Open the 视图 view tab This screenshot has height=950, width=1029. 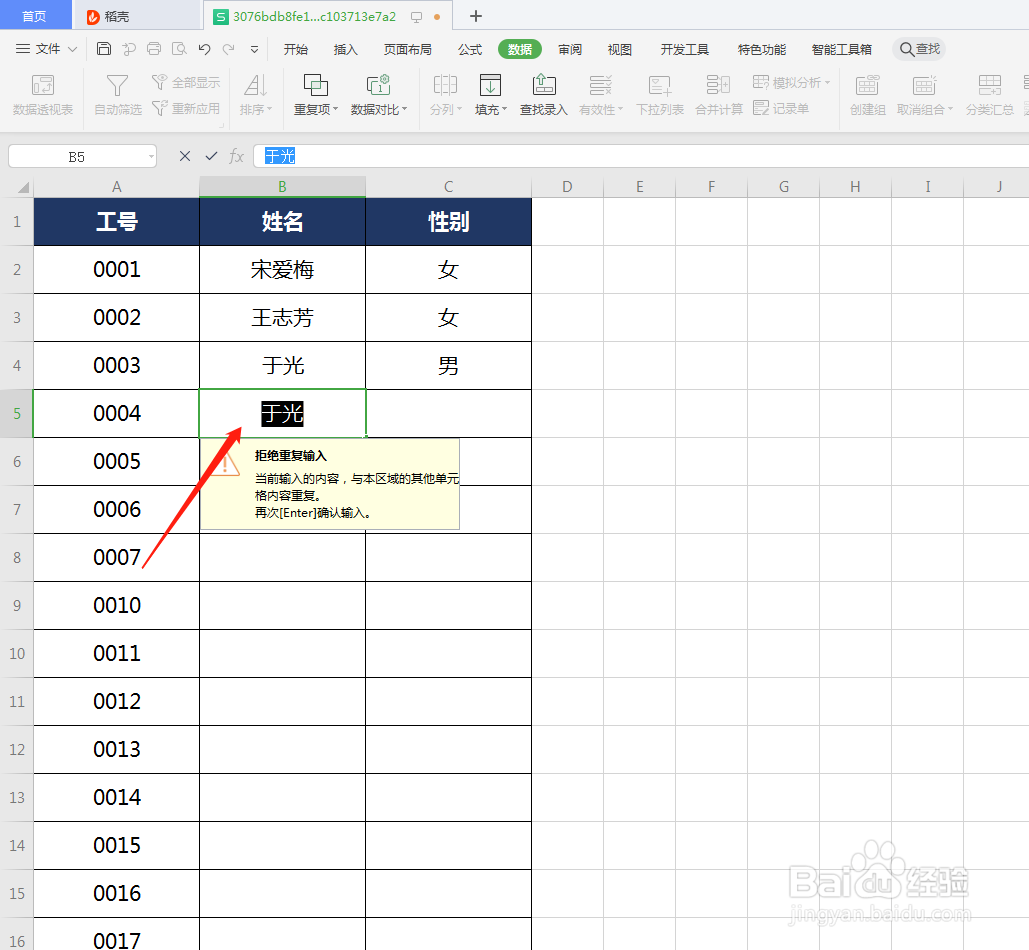(620, 49)
